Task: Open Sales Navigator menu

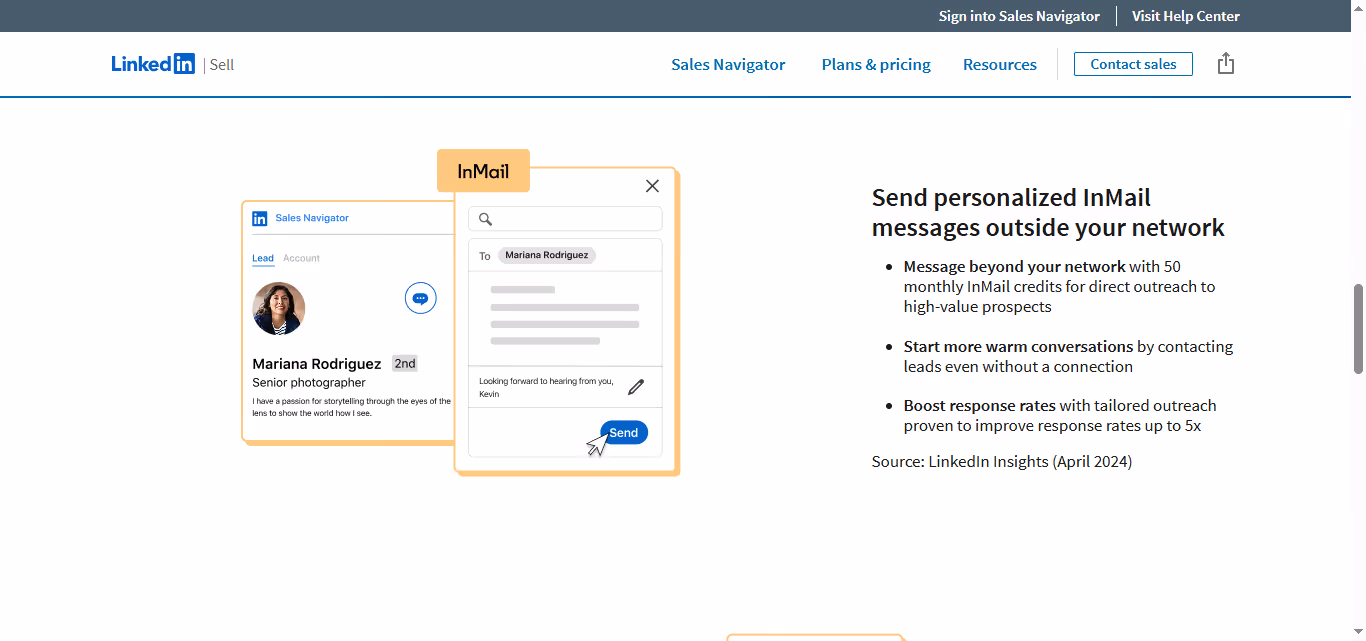Action: tap(728, 64)
